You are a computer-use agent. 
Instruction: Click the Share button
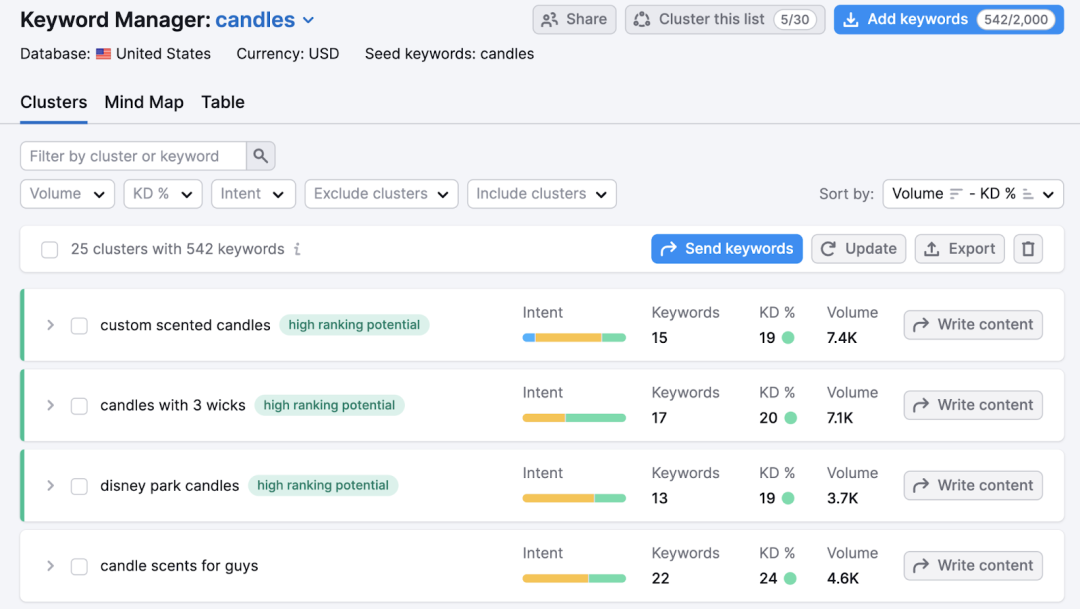pyautogui.click(x=574, y=19)
